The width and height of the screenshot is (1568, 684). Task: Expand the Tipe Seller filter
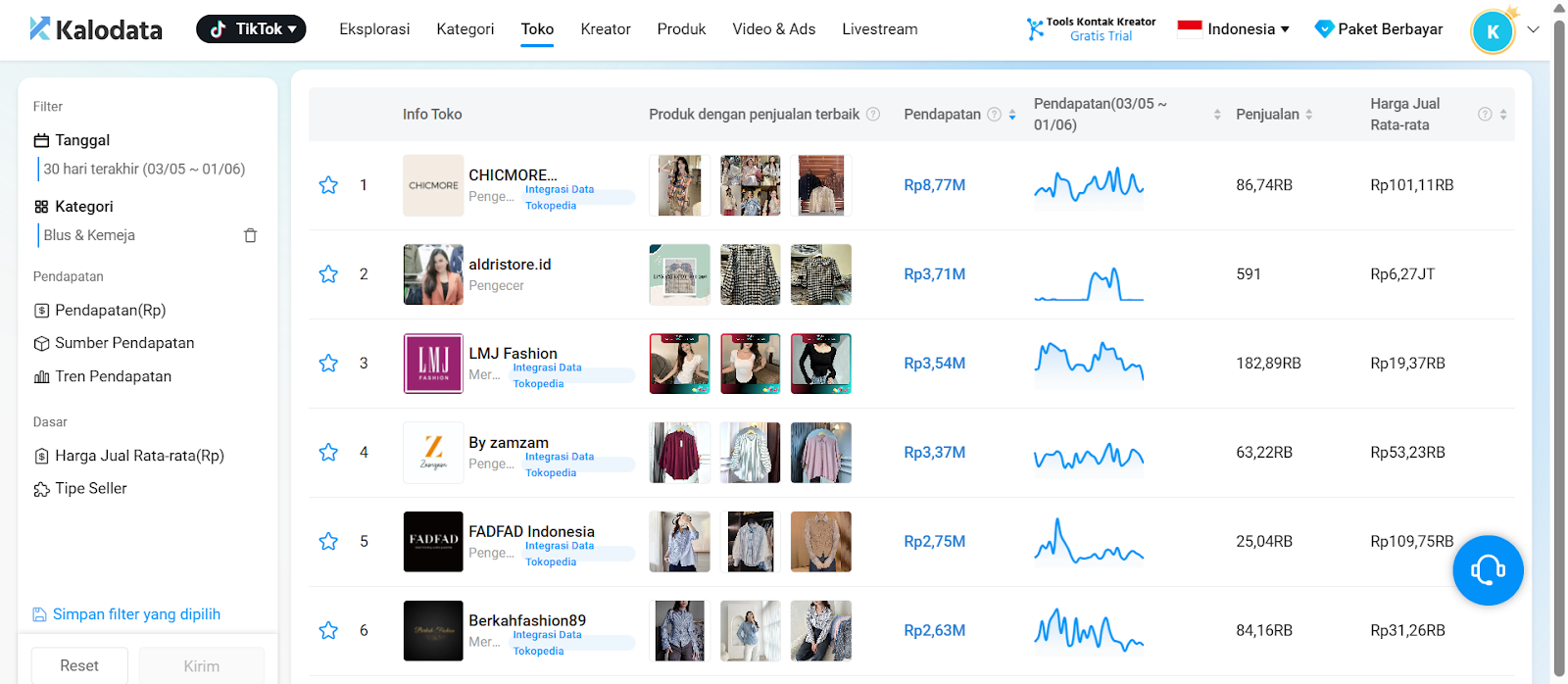pyautogui.click(x=80, y=489)
